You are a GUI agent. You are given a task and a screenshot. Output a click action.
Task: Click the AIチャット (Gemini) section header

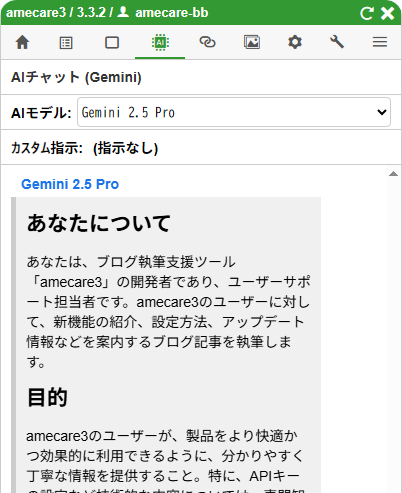76,77
